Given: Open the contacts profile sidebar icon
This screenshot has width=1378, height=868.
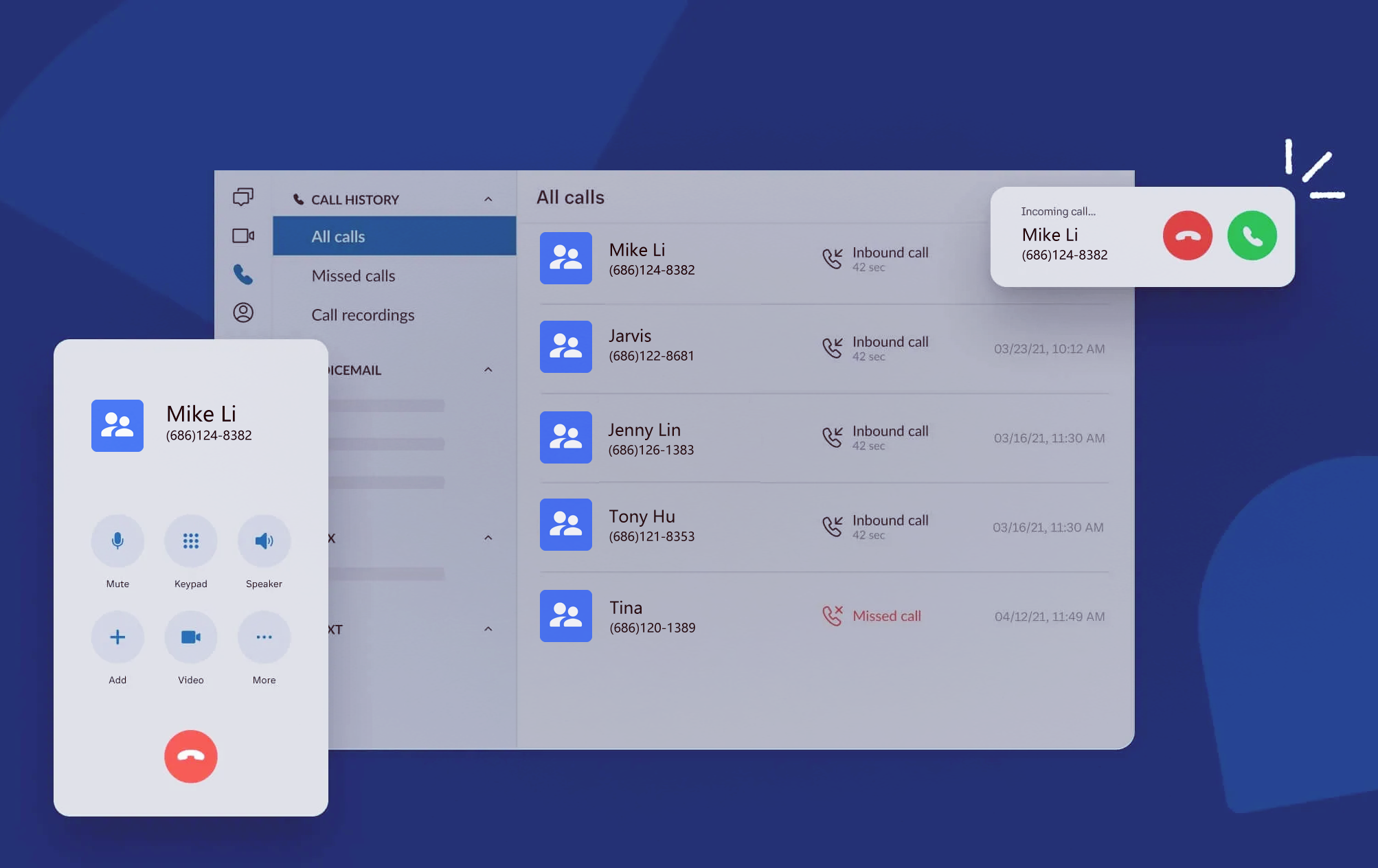Looking at the screenshot, I should click(x=243, y=312).
